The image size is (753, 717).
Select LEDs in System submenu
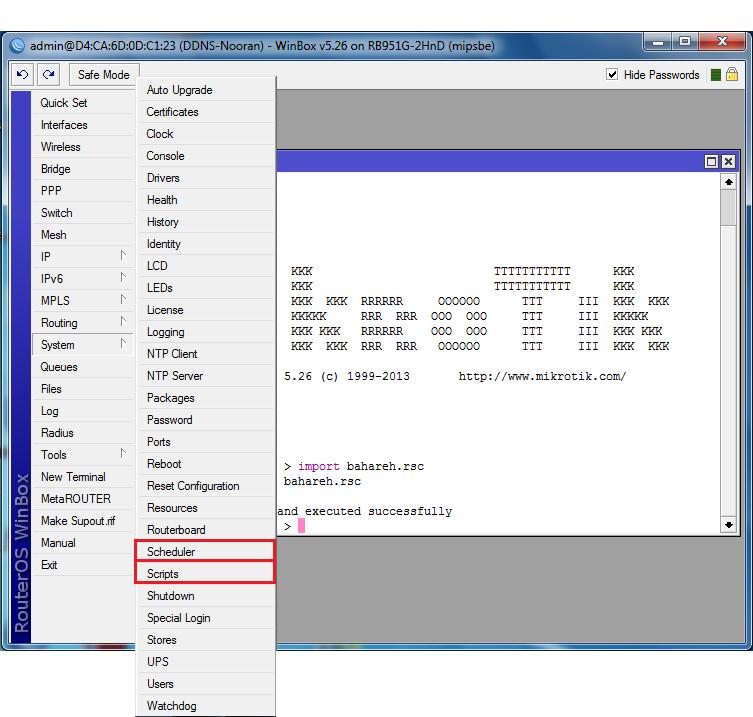pyautogui.click(x=206, y=288)
